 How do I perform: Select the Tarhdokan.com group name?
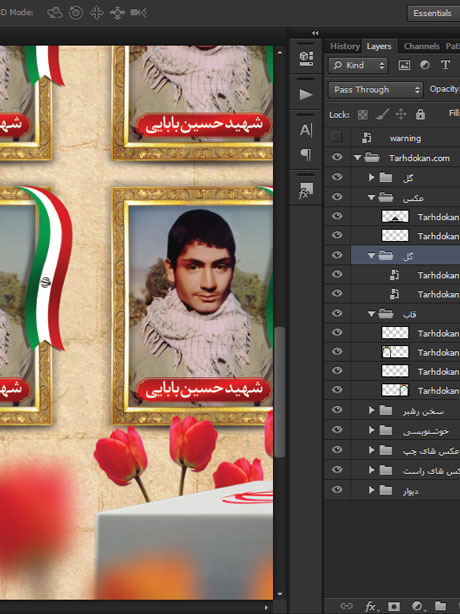[419, 158]
